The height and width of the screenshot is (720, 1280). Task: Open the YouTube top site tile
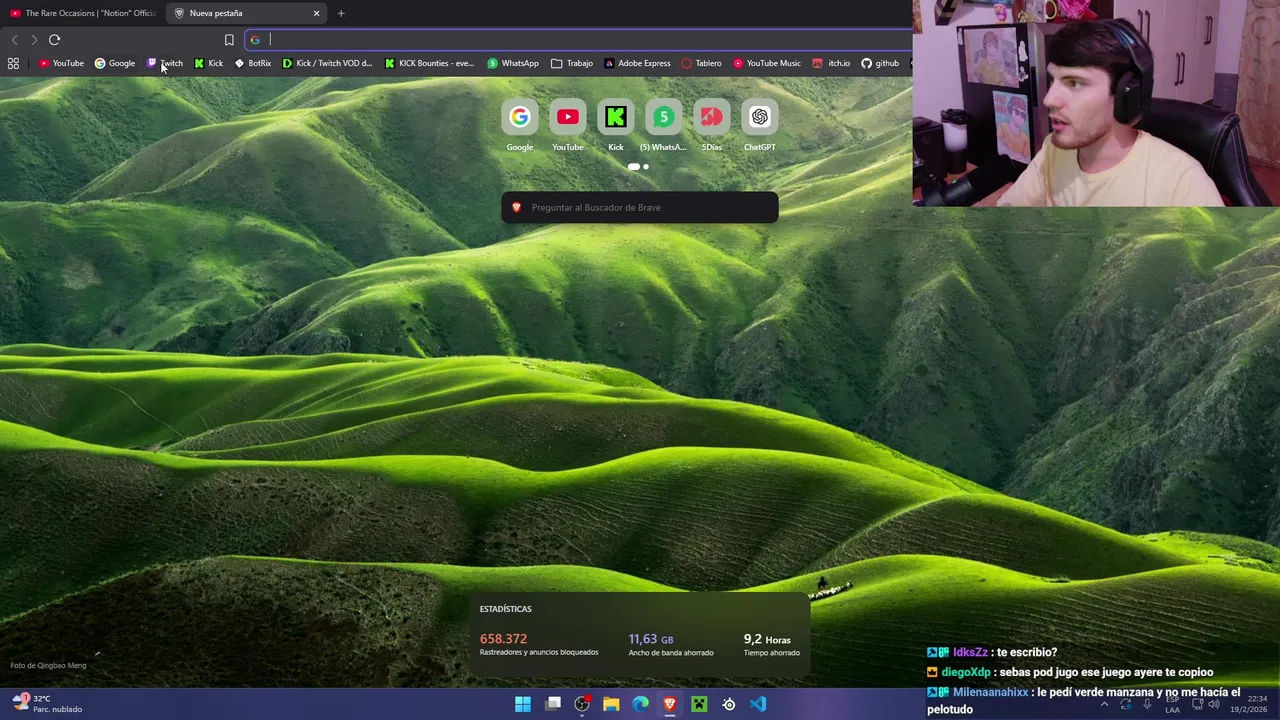(567, 125)
